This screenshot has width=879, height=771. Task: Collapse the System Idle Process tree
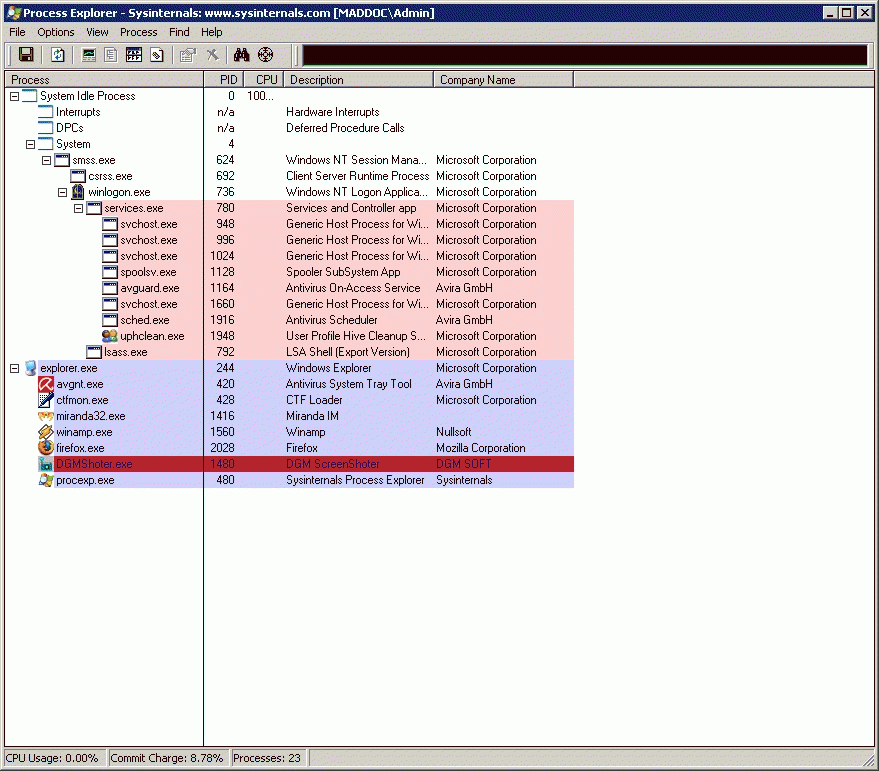(x=15, y=96)
